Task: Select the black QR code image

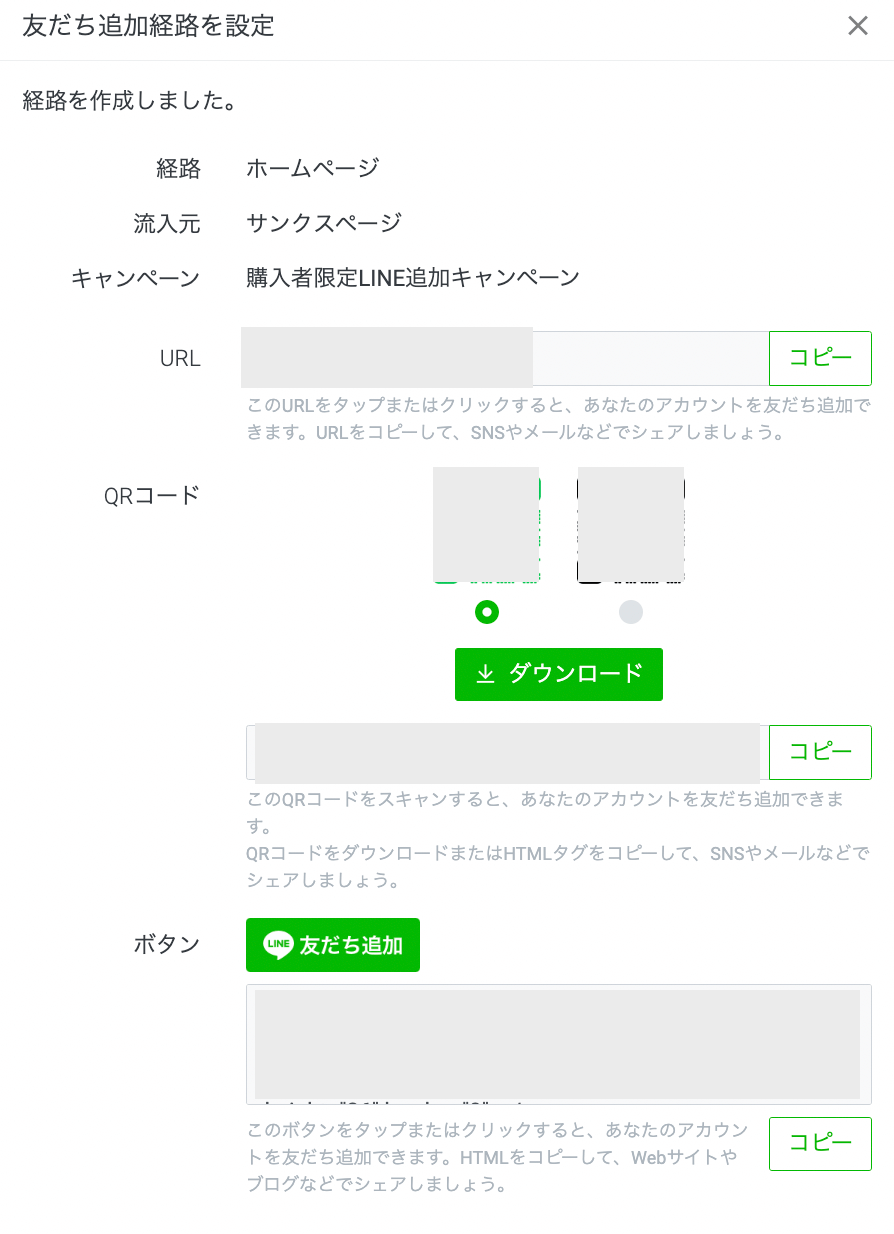Action: [631, 525]
